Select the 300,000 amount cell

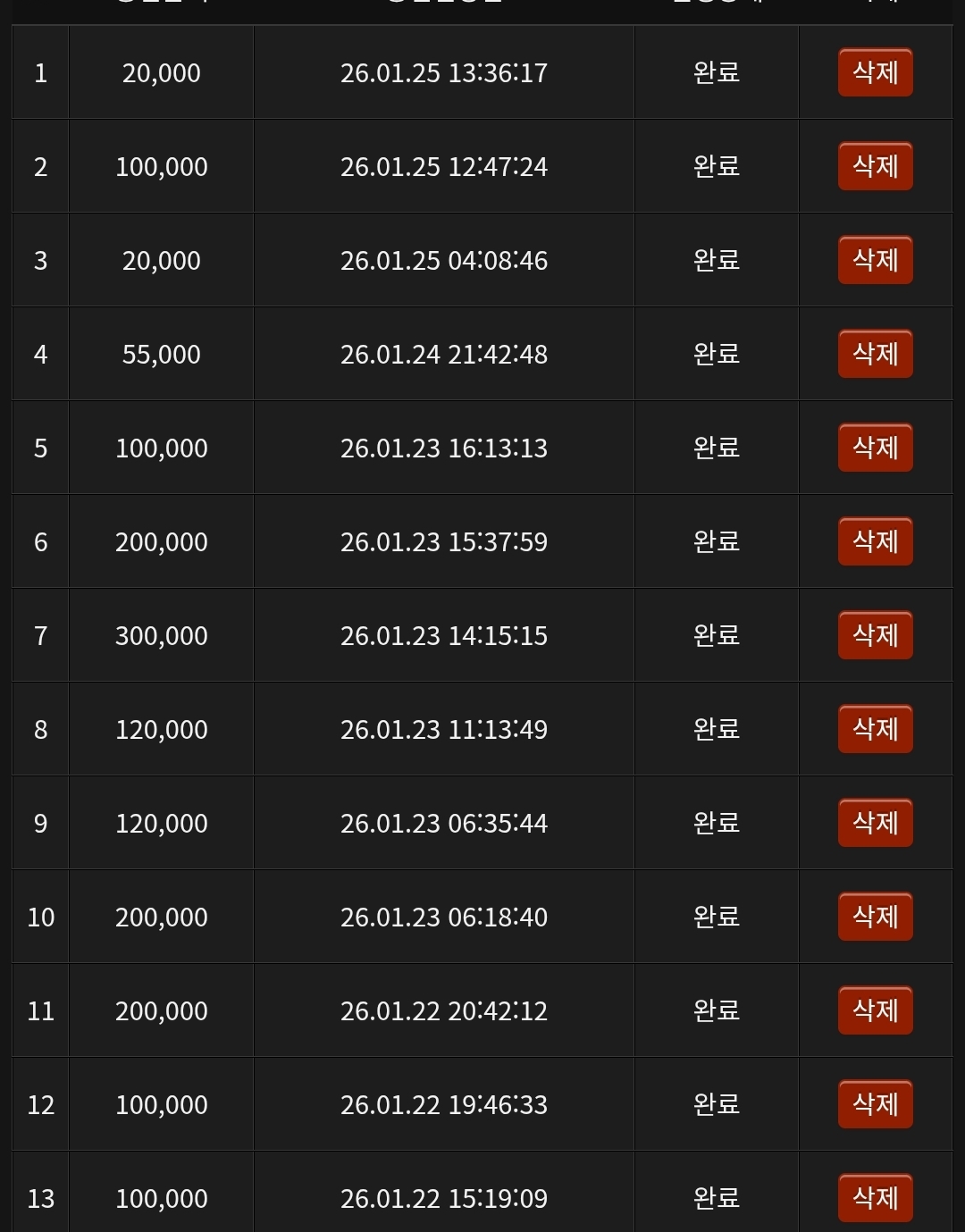coord(162,636)
